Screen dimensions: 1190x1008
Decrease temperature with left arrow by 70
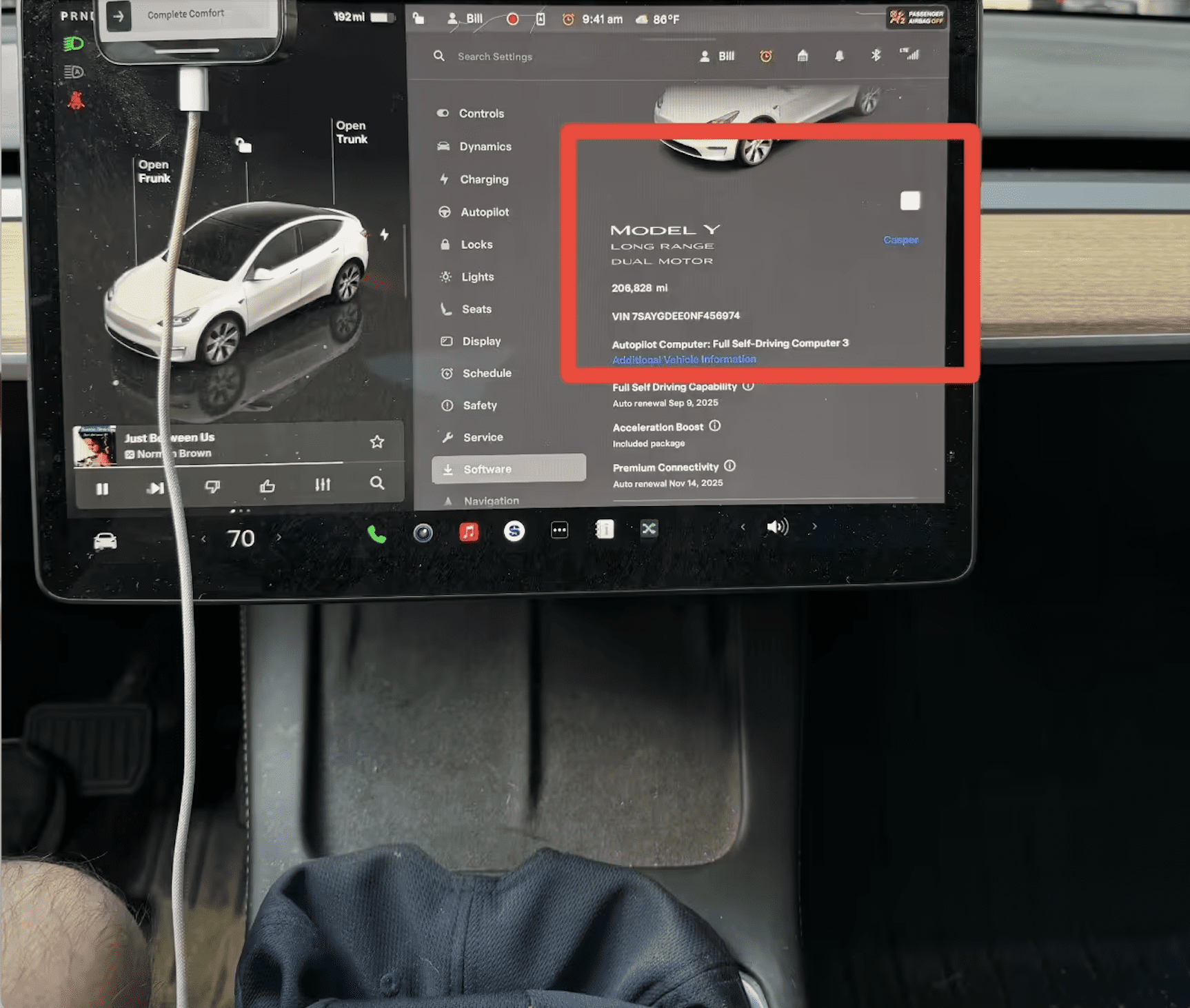pos(203,538)
